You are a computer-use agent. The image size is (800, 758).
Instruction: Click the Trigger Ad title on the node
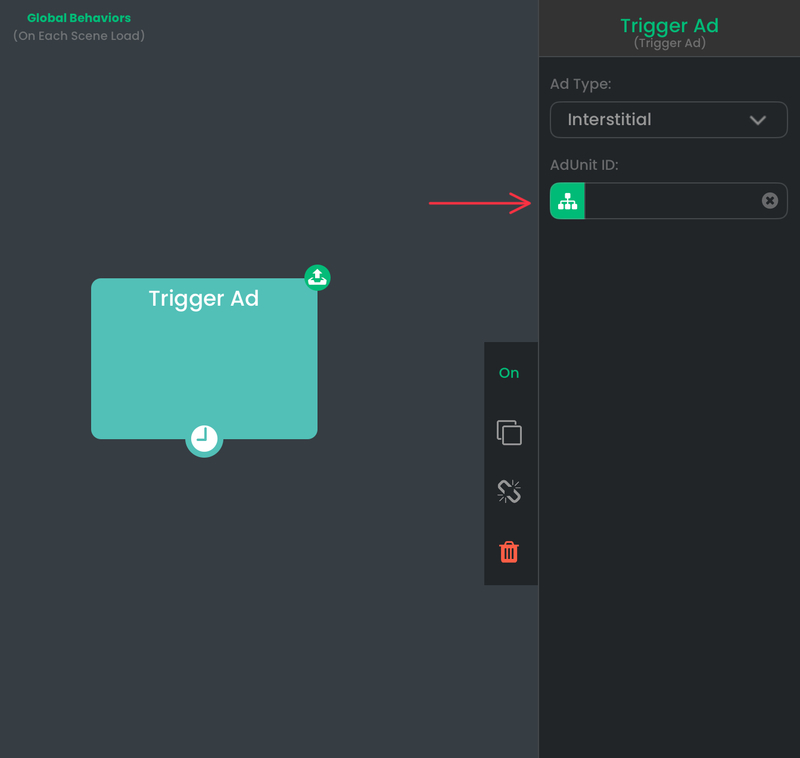point(204,299)
